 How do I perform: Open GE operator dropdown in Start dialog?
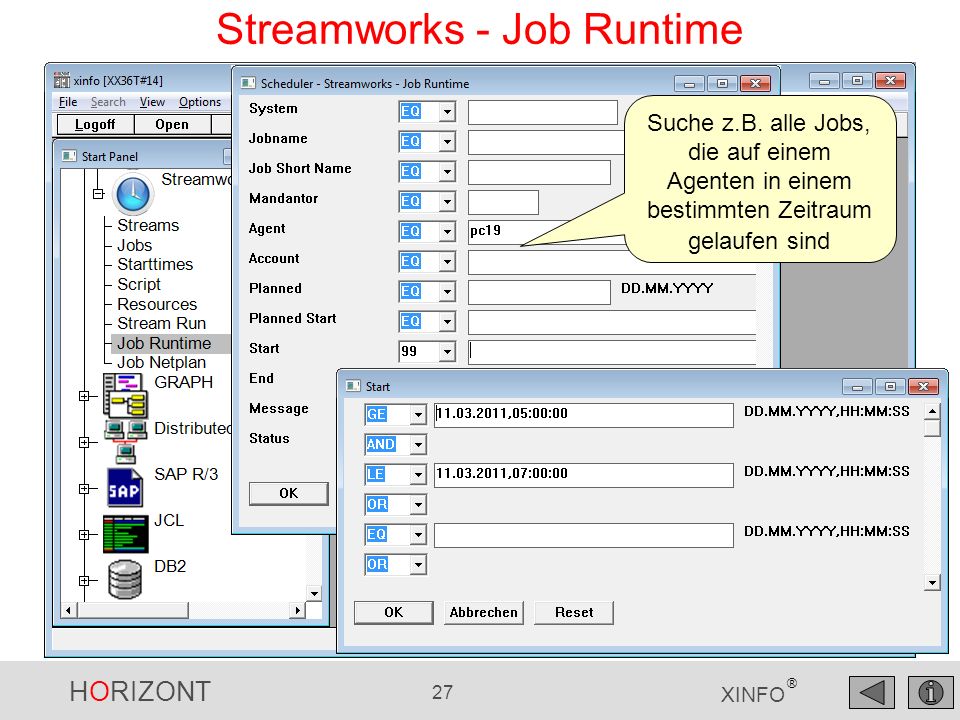point(418,414)
